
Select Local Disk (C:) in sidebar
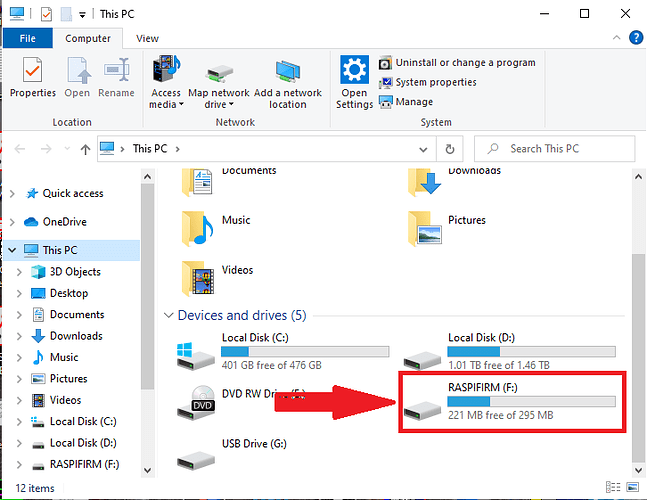coord(83,422)
